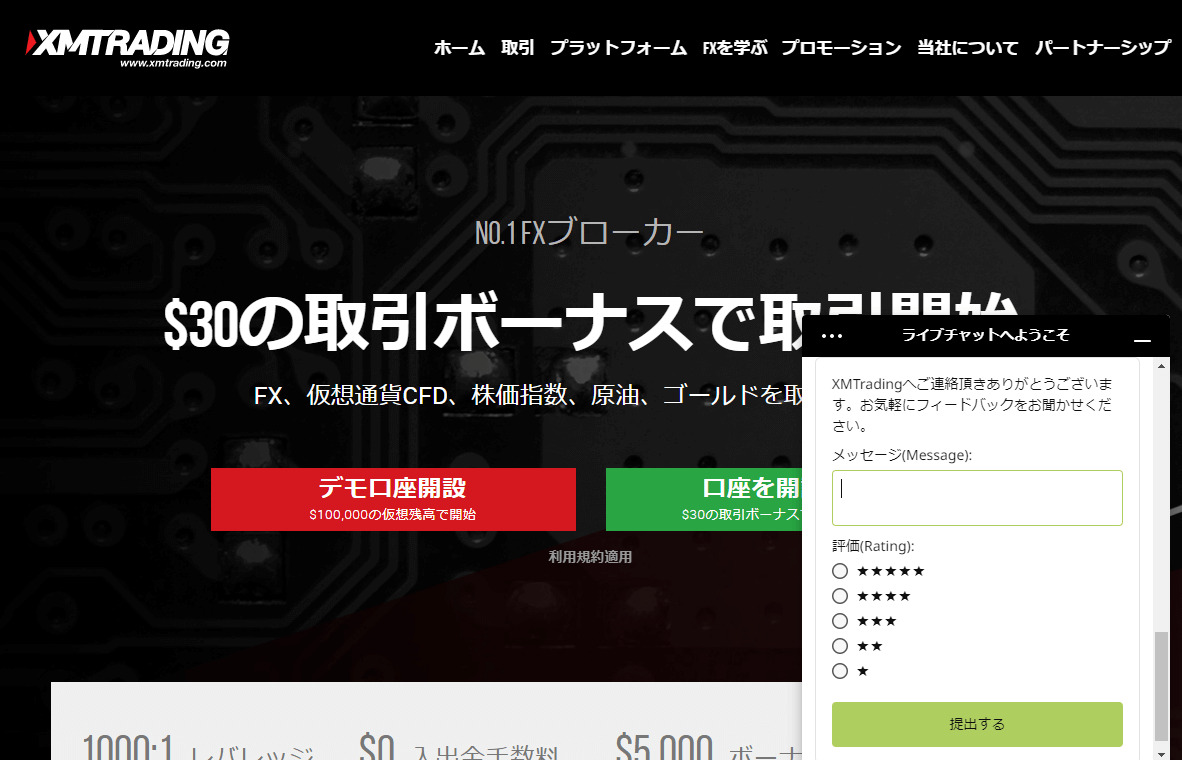Open the 取引 menu item

[518, 48]
